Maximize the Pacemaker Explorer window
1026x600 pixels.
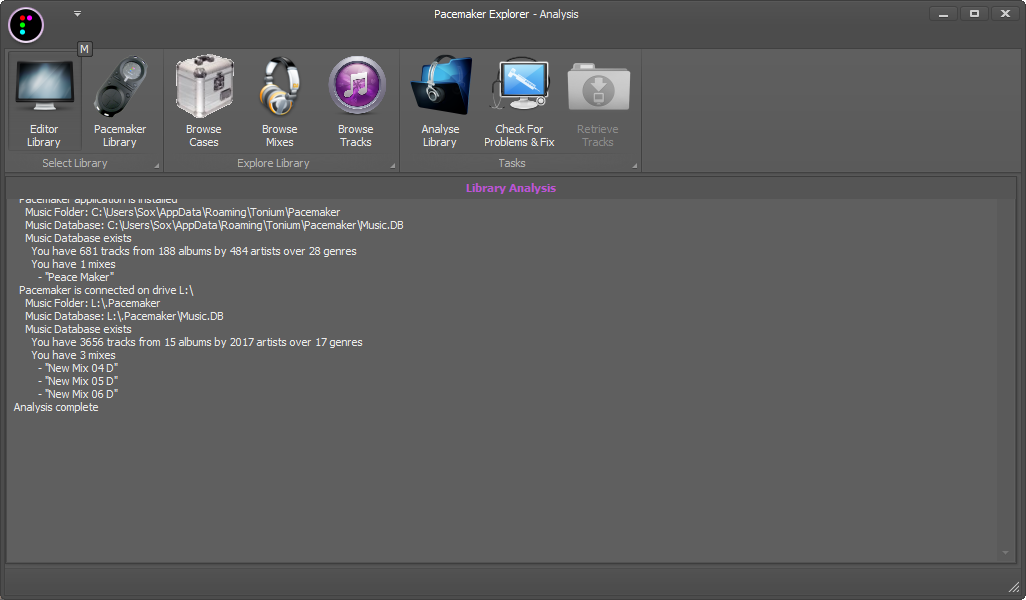[974, 14]
